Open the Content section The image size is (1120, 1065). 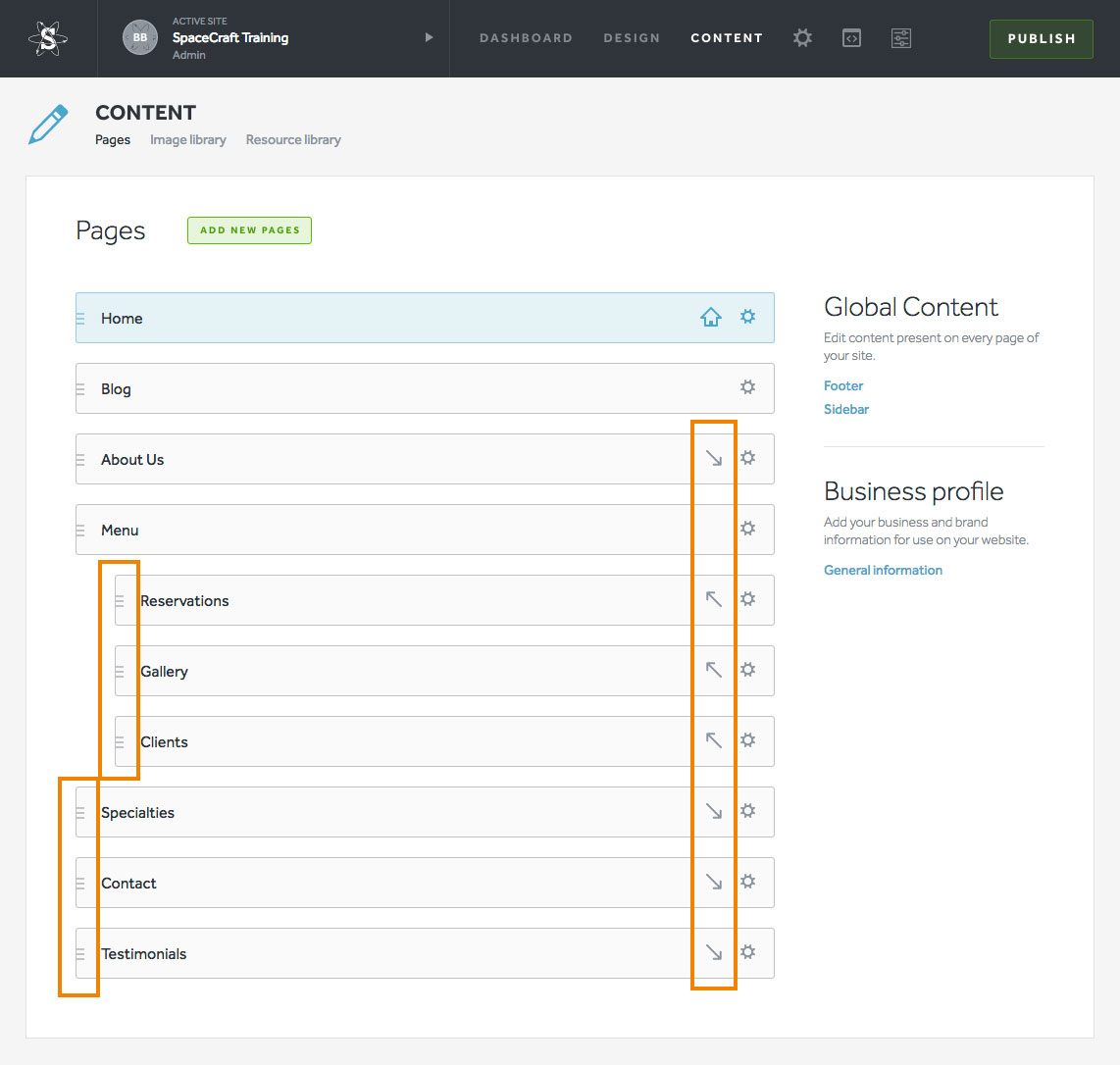pyautogui.click(x=727, y=38)
